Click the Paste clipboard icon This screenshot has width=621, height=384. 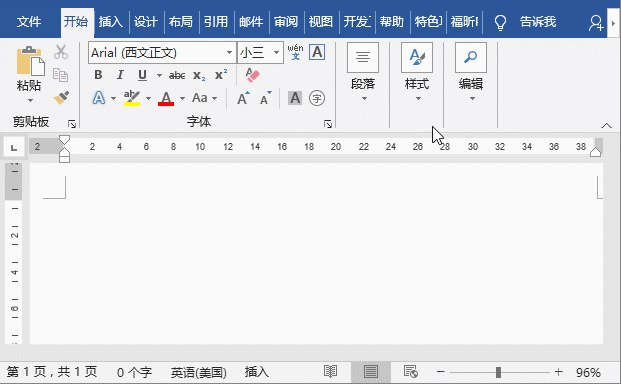tap(30, 61)
